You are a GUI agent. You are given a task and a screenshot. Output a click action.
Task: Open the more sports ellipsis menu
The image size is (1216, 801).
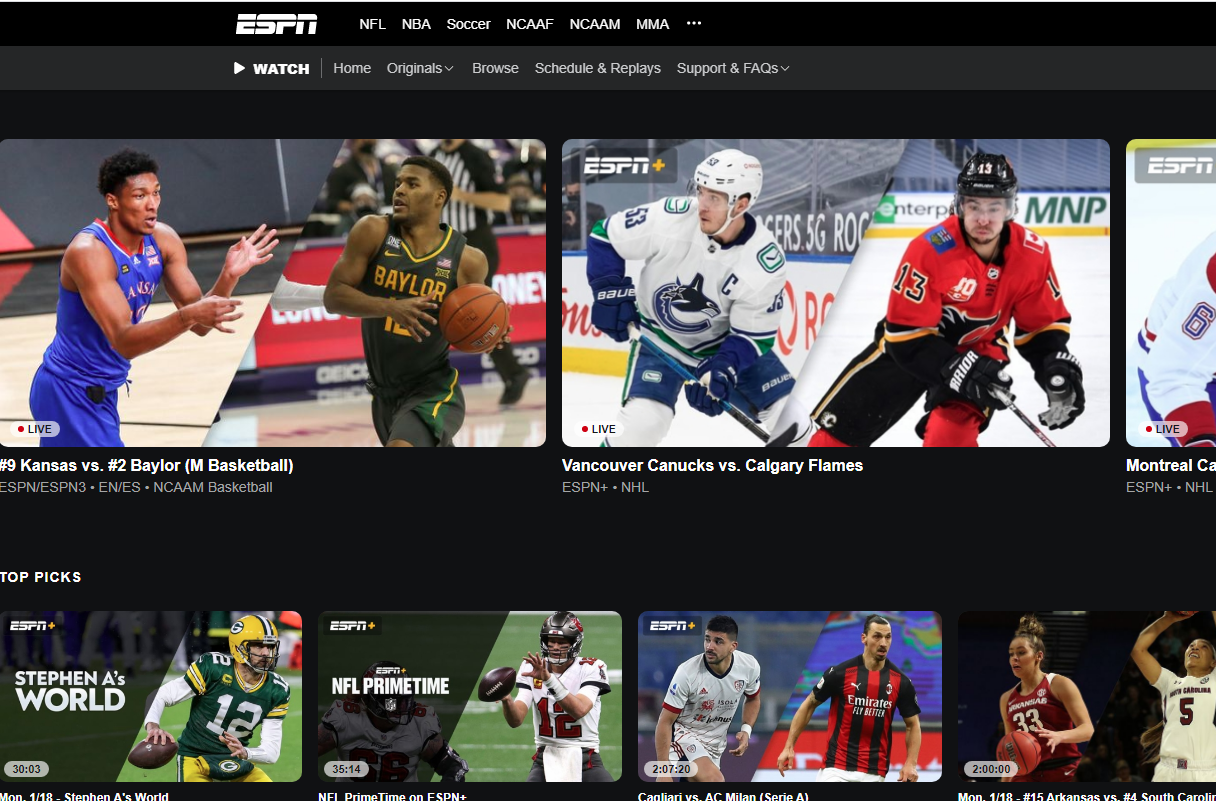click(694, 24)
